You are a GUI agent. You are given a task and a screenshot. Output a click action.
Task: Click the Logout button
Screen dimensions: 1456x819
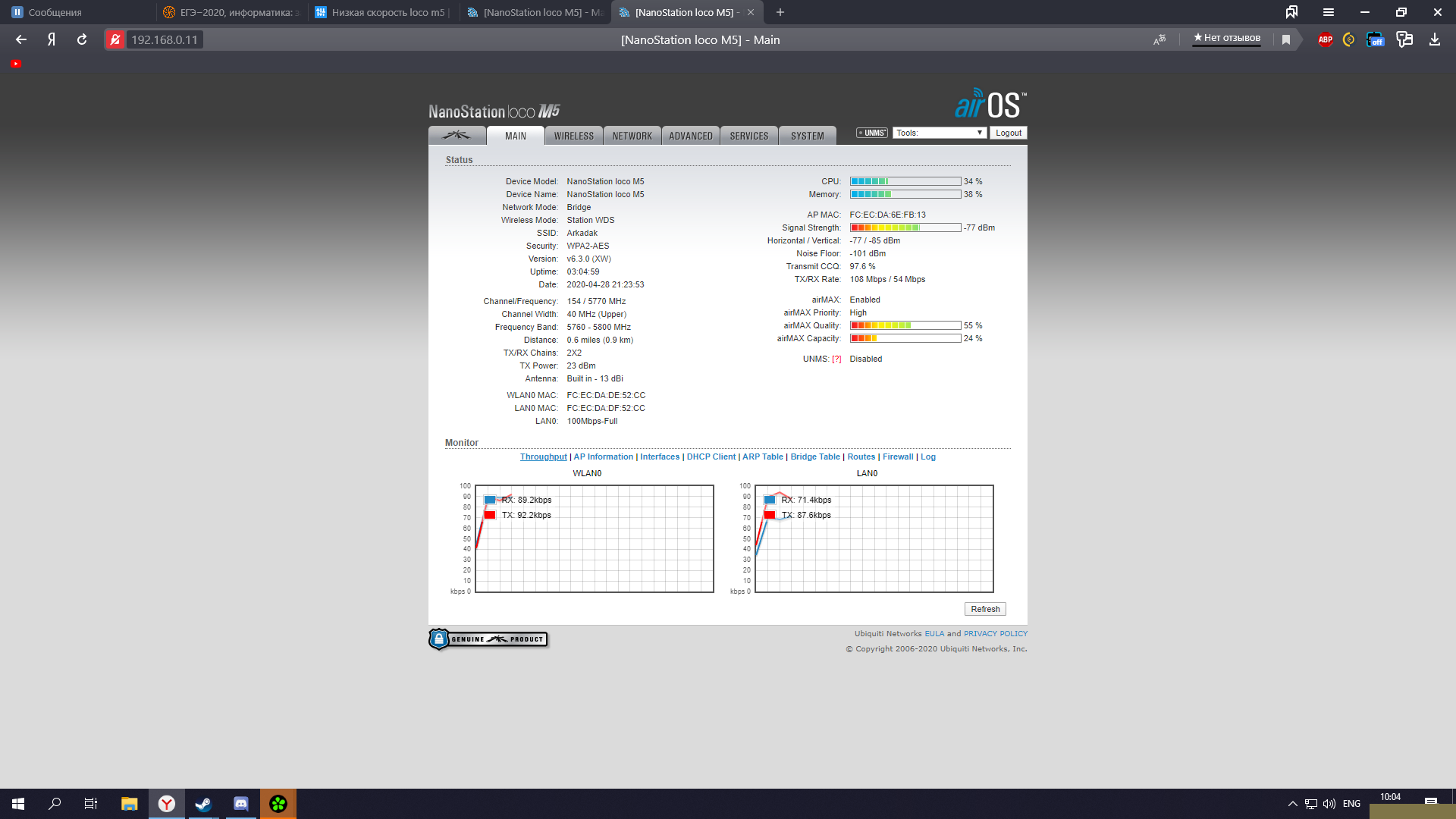(1009, 133)
